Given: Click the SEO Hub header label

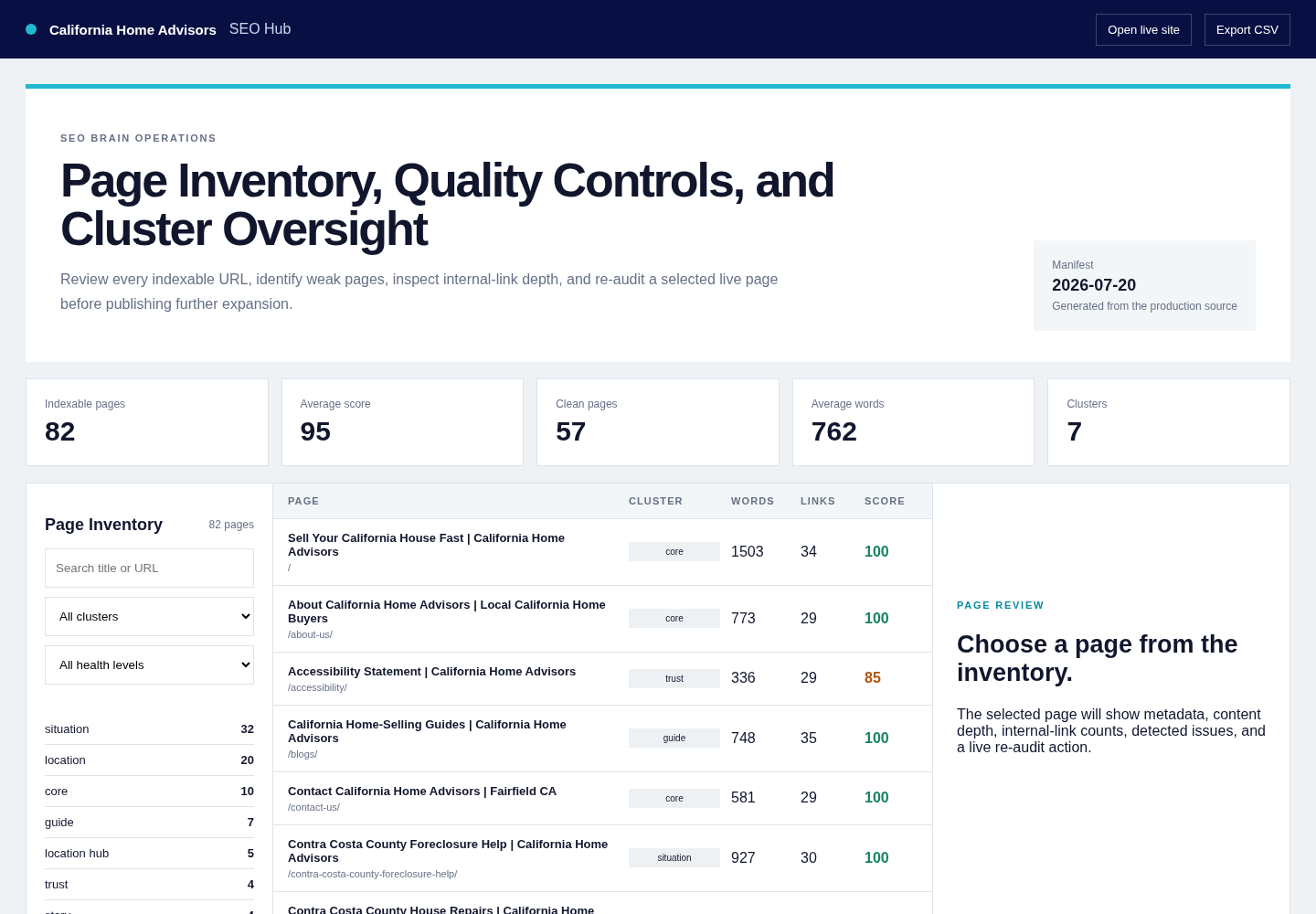Looking at the screenshot, I should 260,29.
